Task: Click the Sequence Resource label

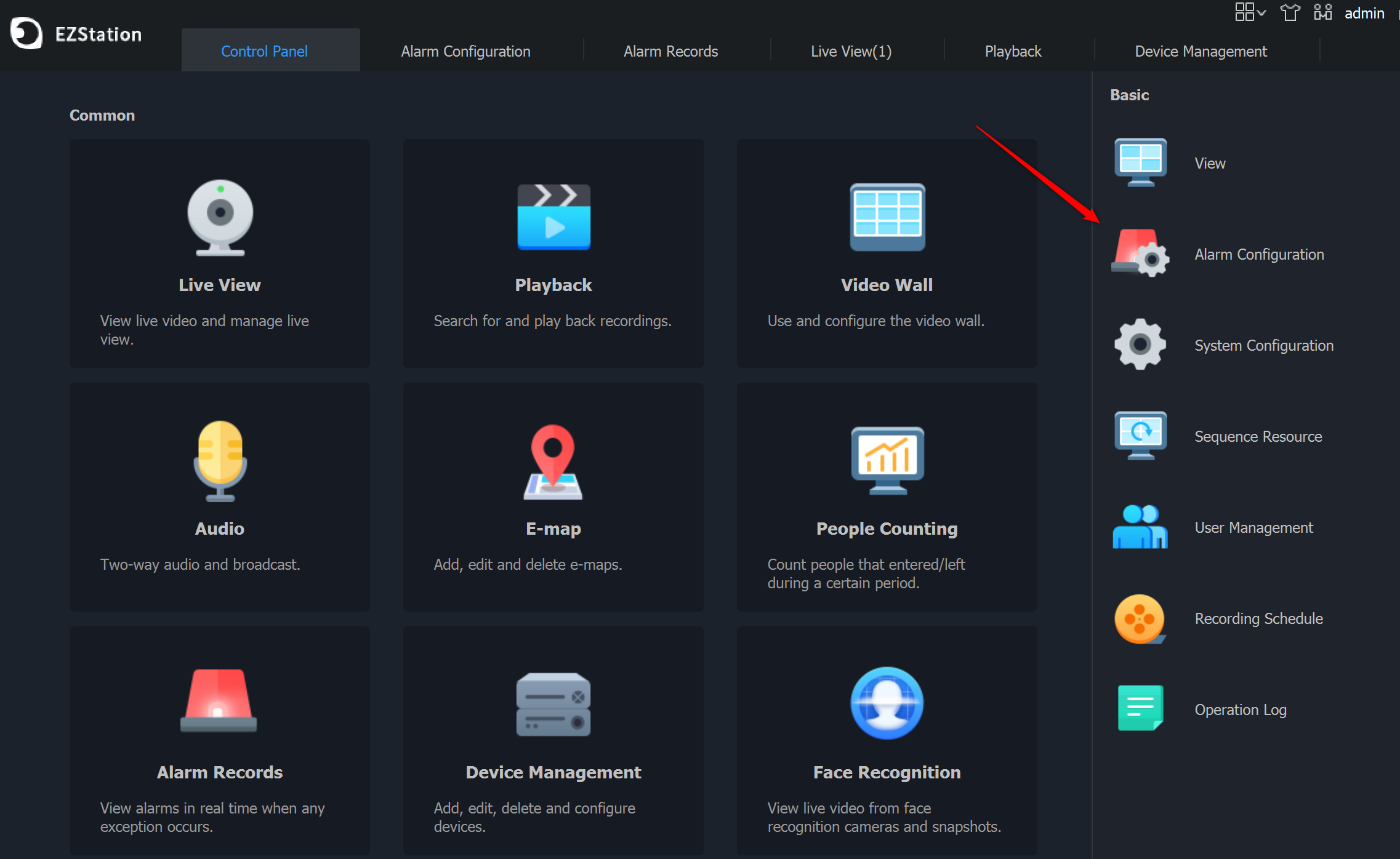Action: [1258, 436]
